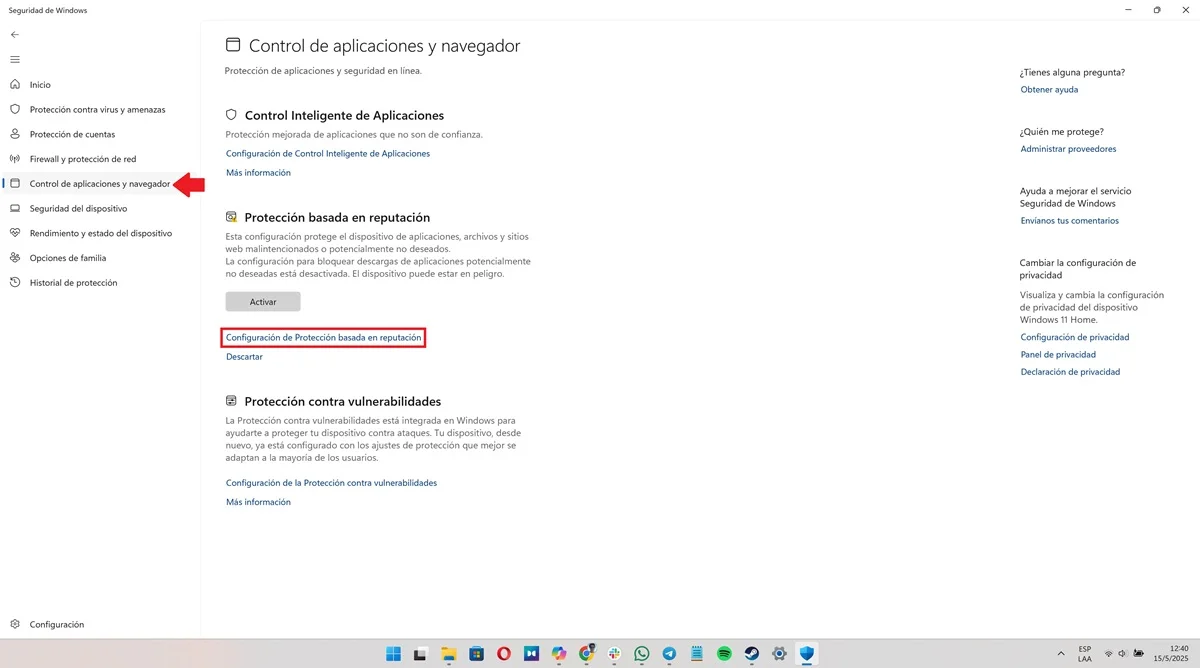Click the Activar button
The width and height of the screenshot is (1200, 668).
263,301
